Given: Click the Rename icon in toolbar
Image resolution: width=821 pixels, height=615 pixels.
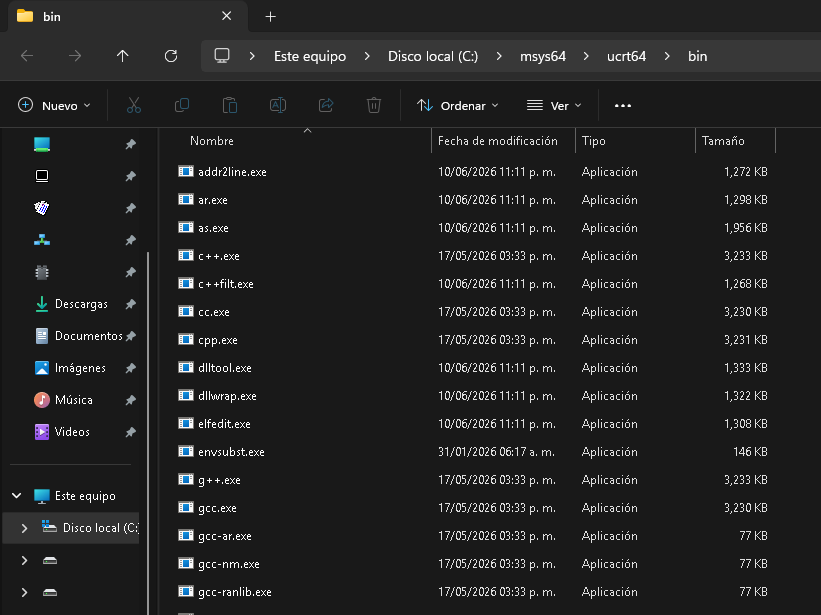Looking at the screenshot, I should 278,106.
